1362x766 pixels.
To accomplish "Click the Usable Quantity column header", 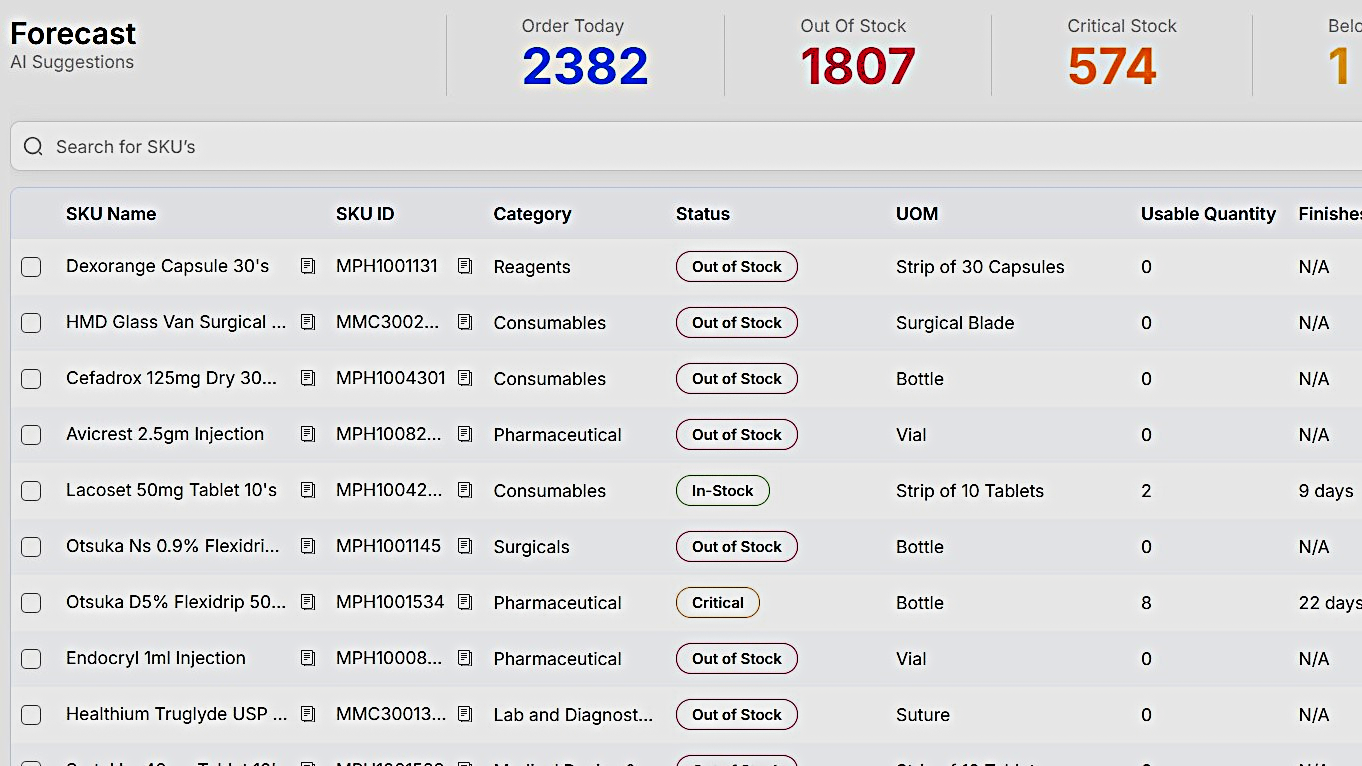I will (x=1208, y=214).
